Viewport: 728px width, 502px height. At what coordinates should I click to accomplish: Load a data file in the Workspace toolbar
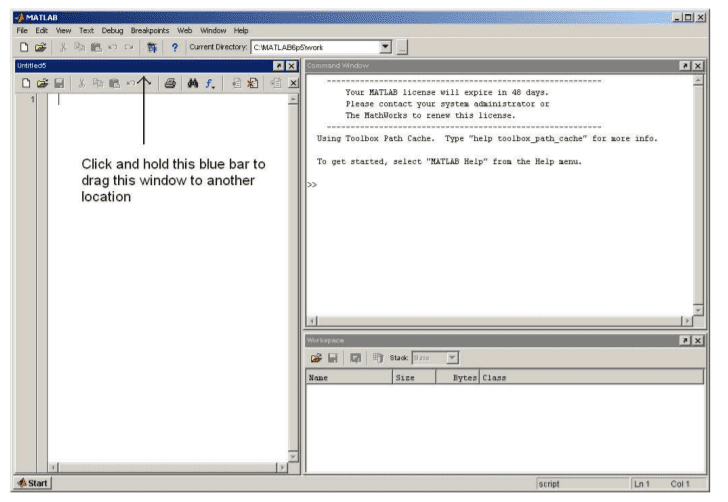316,358
